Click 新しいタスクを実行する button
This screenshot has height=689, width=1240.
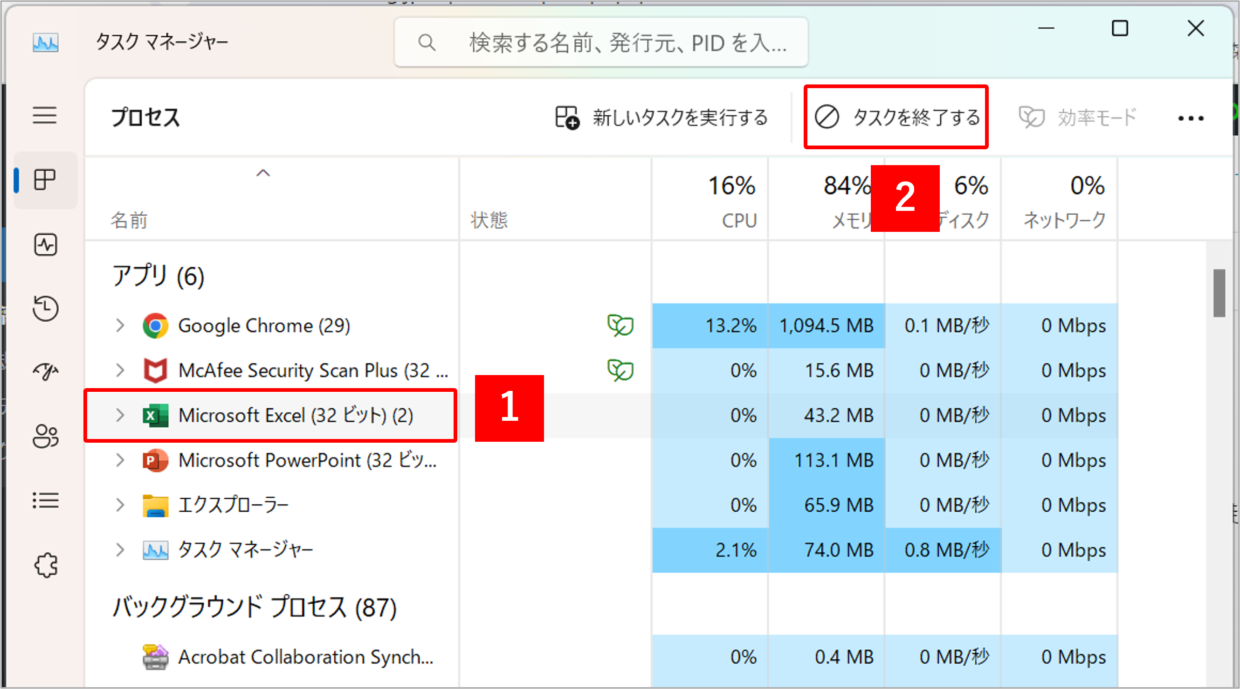pos(662,118)
